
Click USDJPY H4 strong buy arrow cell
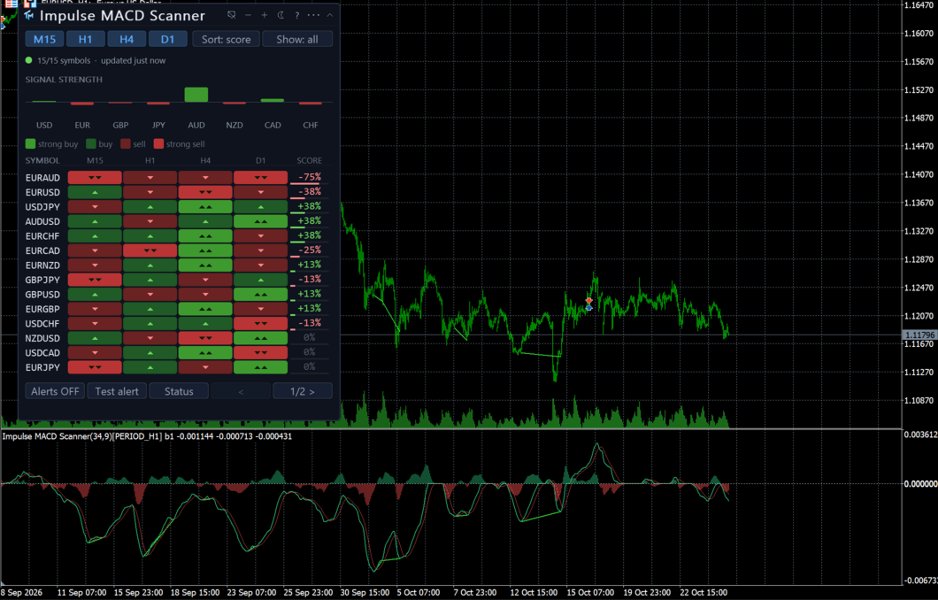point(205,207)
